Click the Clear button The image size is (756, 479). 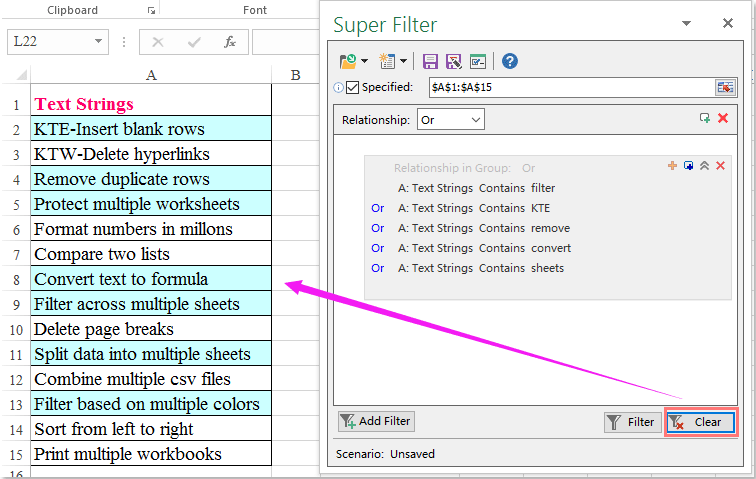[x=700, y=422]
